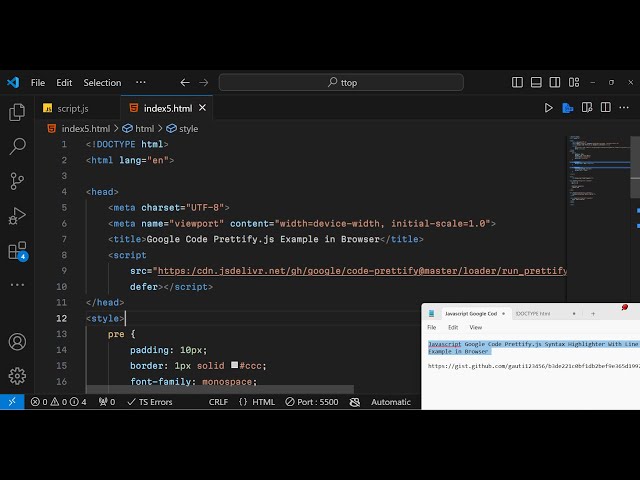Expand the html breadcrumb segment
This screenshot has width=640, height=480.
coord(144,128)
